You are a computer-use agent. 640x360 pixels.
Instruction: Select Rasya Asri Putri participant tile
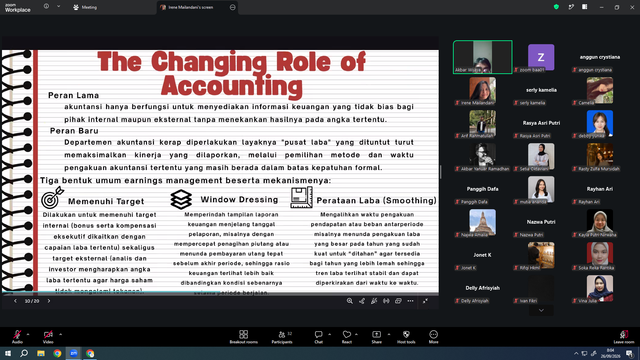coord(541,123)
